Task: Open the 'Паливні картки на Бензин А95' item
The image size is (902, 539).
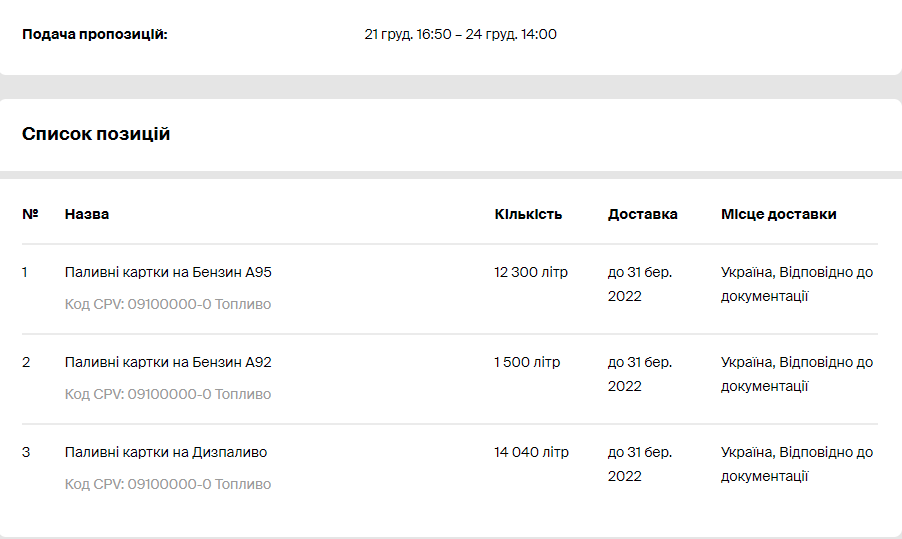Action: click(x=168, y=272)
